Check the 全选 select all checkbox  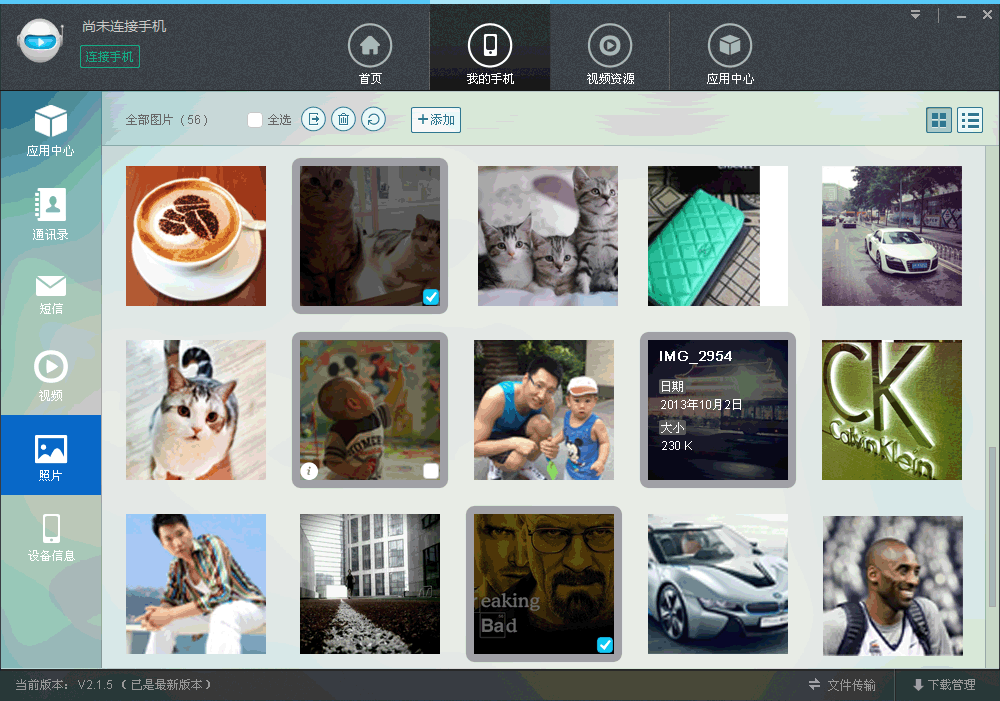255,120
